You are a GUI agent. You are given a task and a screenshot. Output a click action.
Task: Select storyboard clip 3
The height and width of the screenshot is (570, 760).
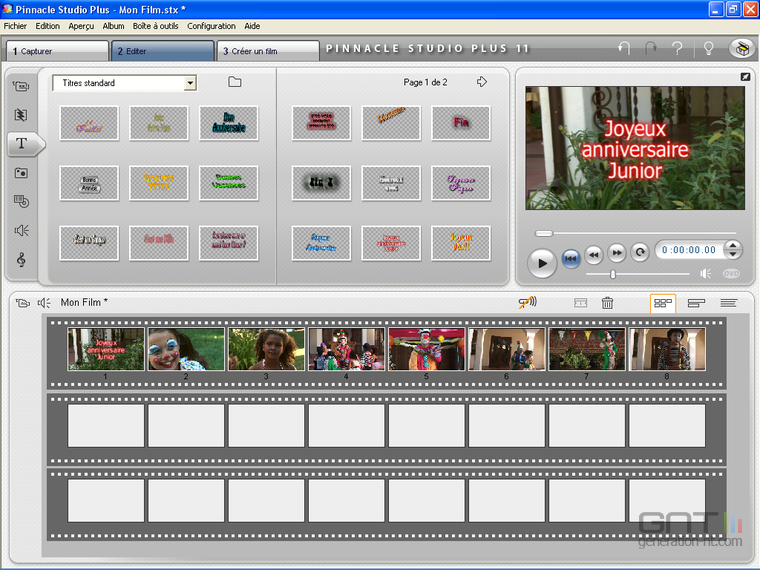[x=267, y=349]
